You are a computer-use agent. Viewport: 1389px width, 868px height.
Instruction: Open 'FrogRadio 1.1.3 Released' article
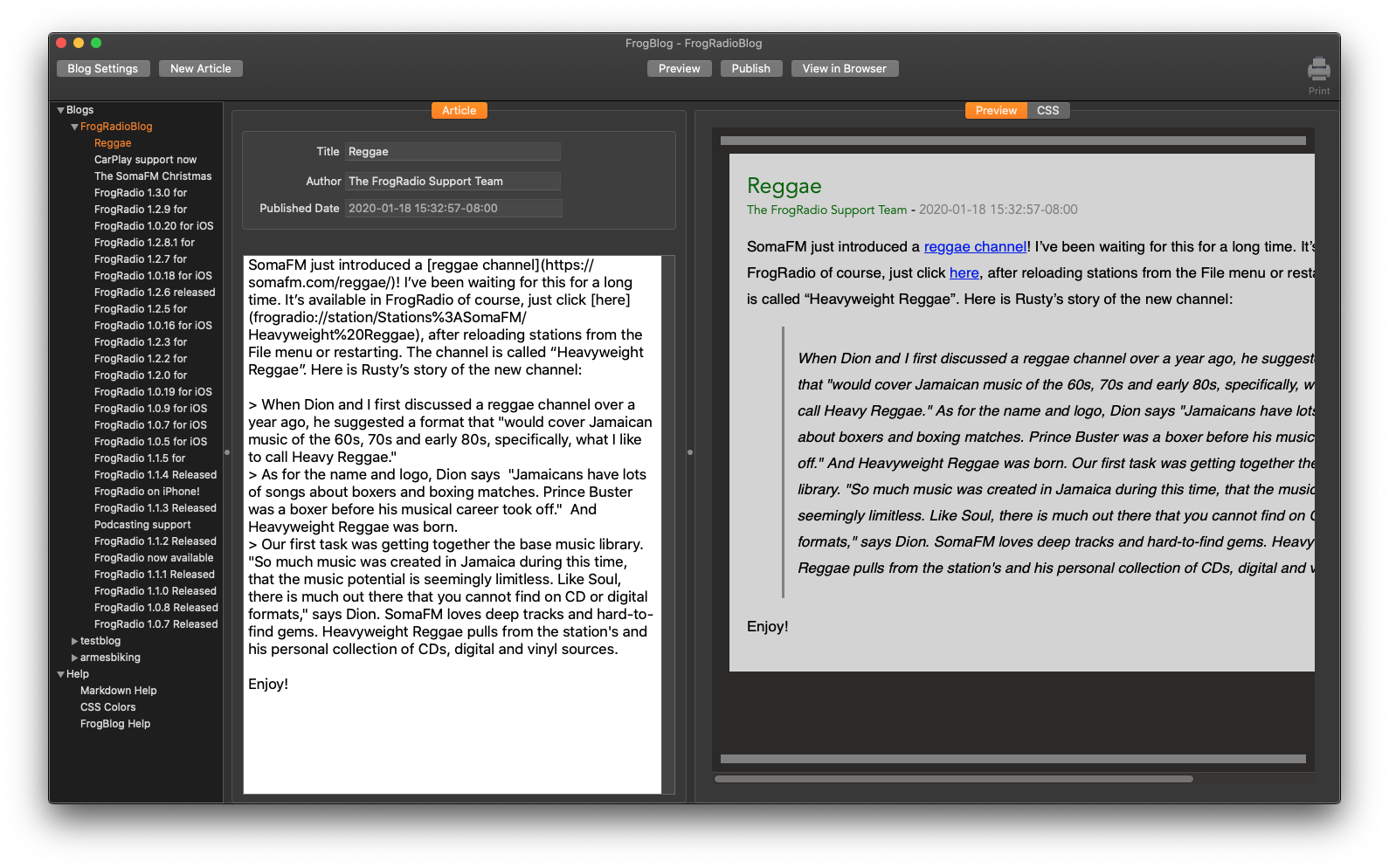pyautogui.click(x=155, y=508)
